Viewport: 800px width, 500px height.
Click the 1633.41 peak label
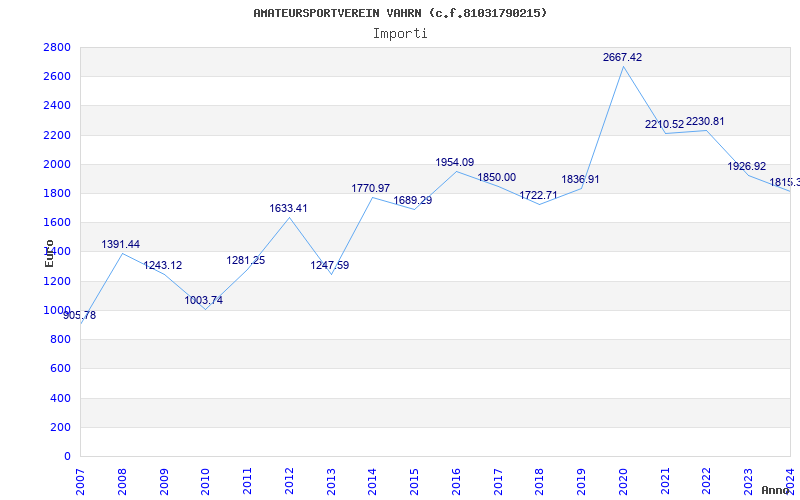pos(288,208)
